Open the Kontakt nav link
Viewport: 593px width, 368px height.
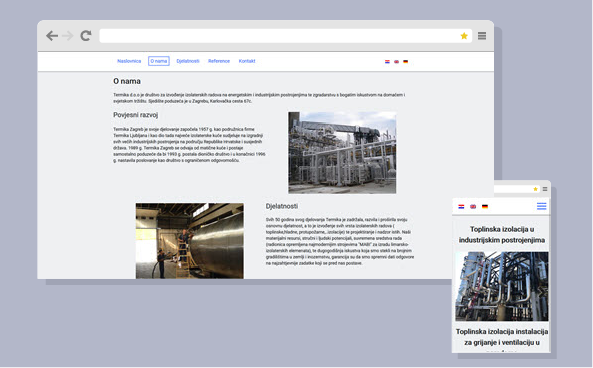pyautogui.click(x=247, y=61)
